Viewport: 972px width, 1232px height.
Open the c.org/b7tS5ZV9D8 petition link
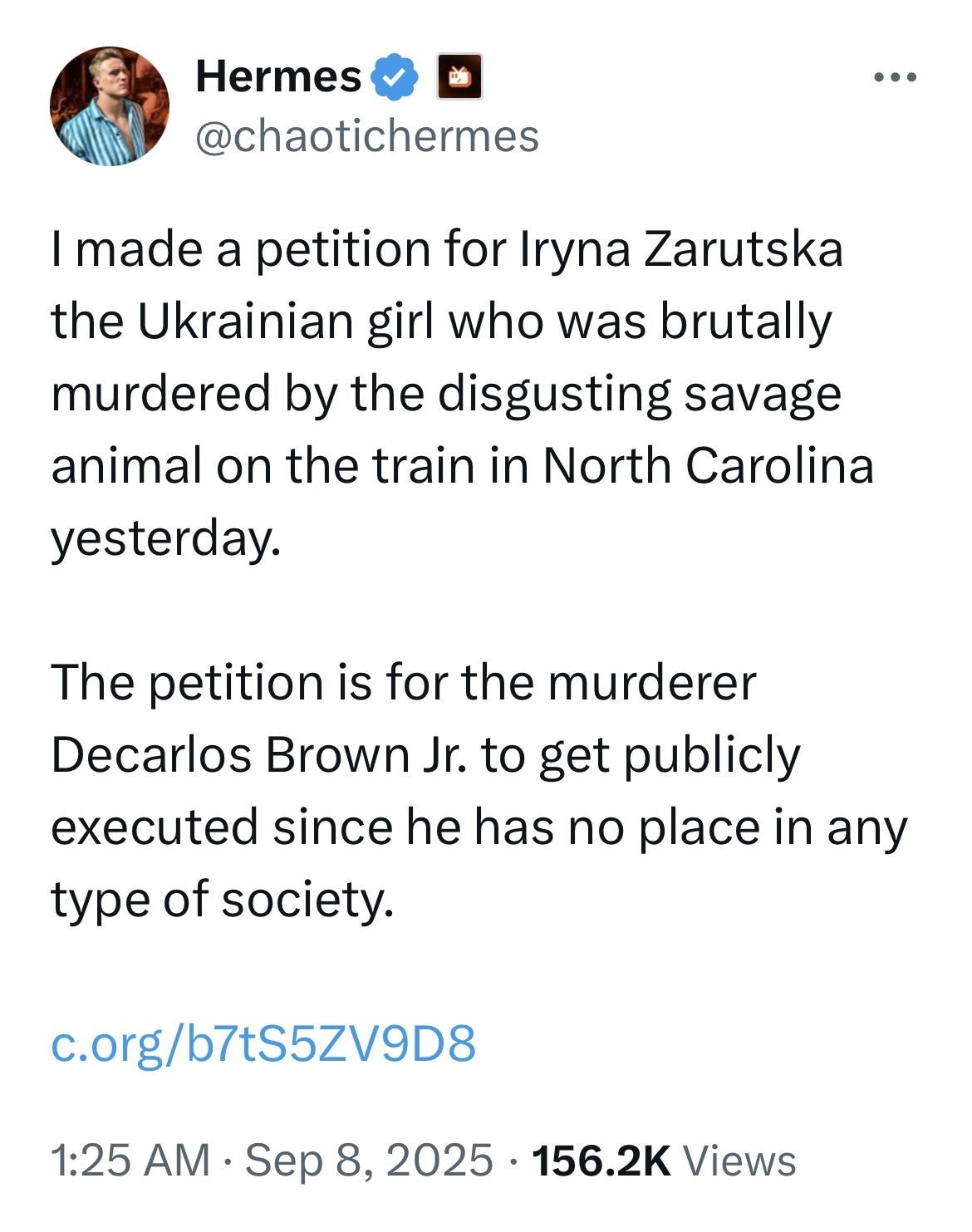click(263, 1043)
